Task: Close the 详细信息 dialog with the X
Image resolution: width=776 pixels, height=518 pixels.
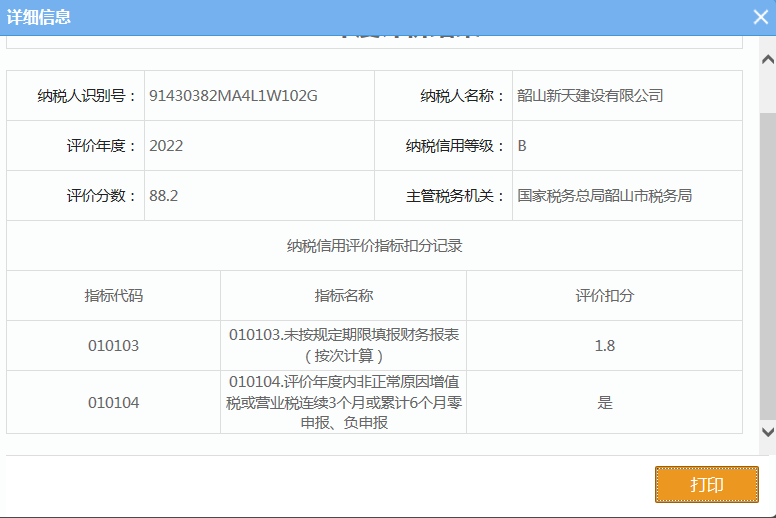Action: [760, 17]
